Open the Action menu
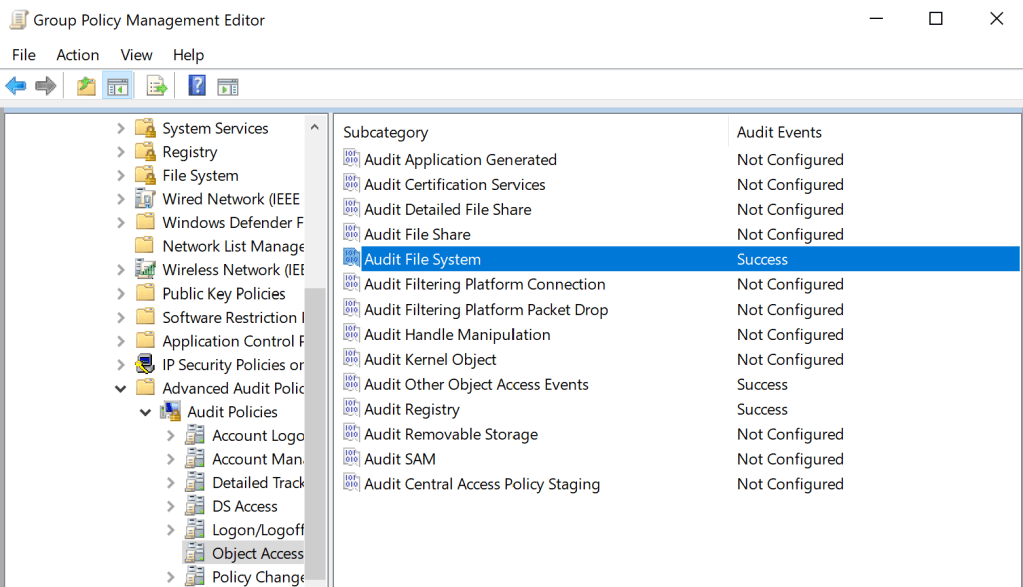 77,55
